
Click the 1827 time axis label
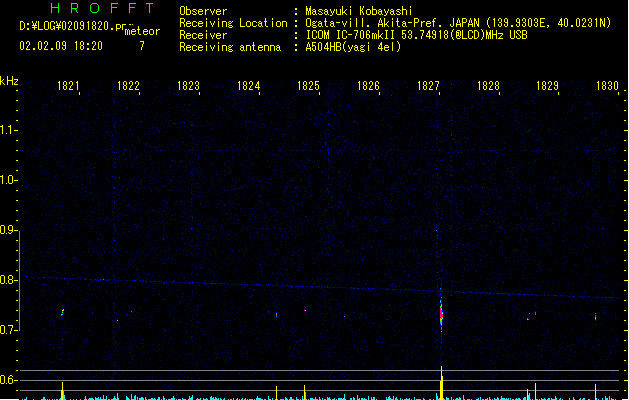(x=428, y=86)
